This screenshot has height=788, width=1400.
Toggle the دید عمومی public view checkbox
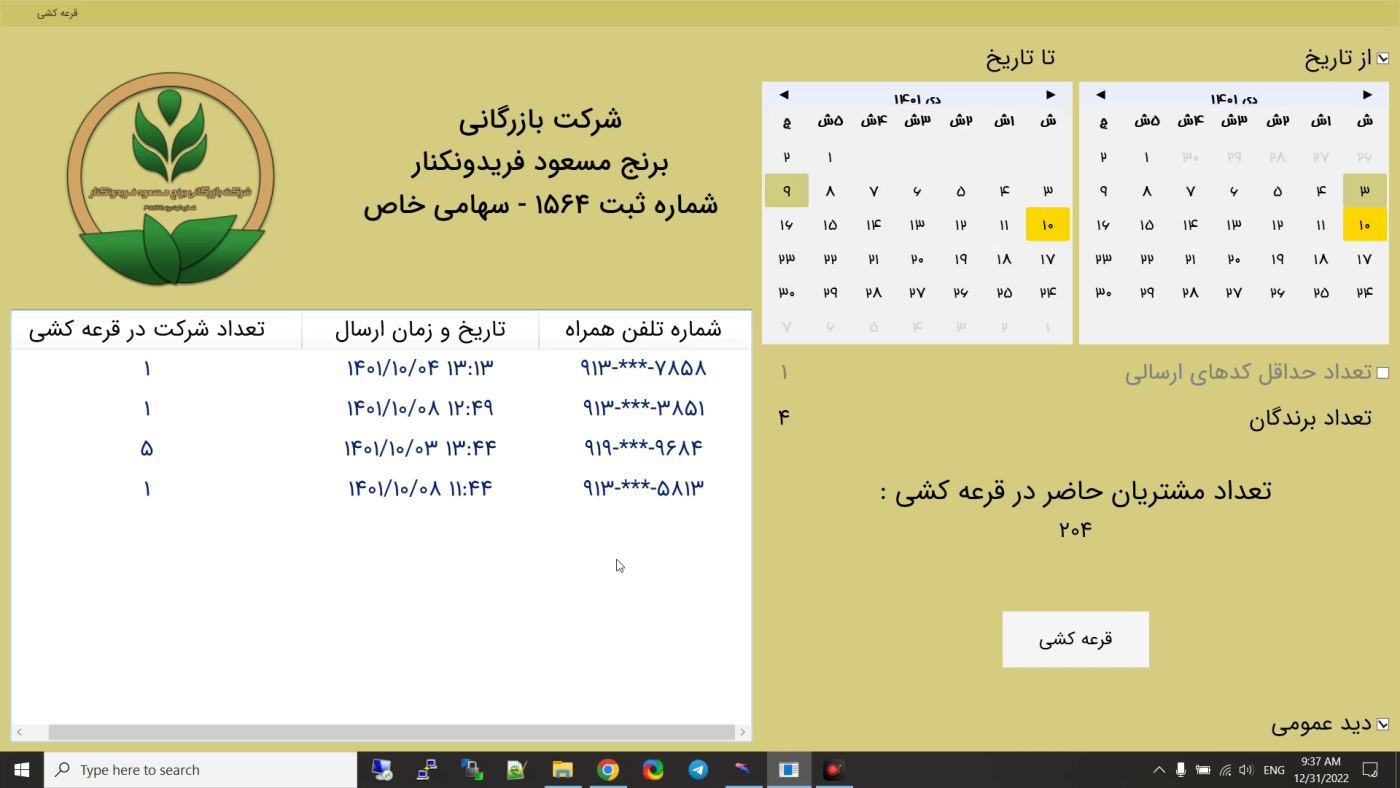click(x=1383, y=724)
